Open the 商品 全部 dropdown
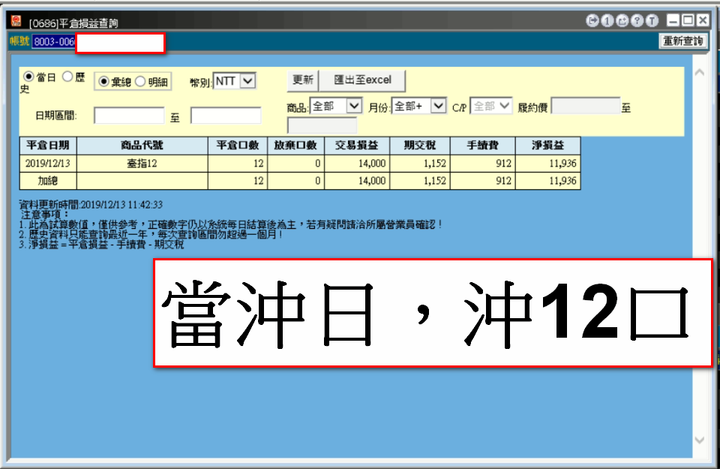Viewport: 720px width, 469px height. [x=336, y=106]
